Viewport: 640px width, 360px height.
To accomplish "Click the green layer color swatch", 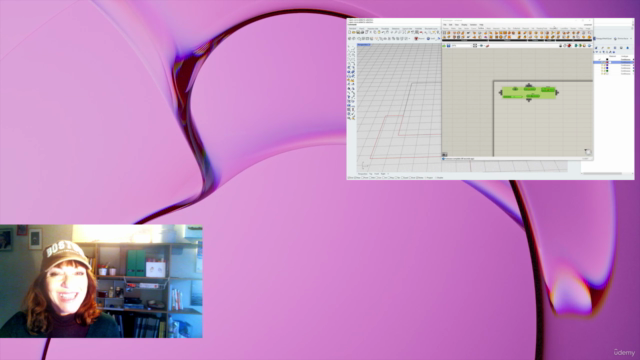I will pyautogui.click(x=607, y=71).
